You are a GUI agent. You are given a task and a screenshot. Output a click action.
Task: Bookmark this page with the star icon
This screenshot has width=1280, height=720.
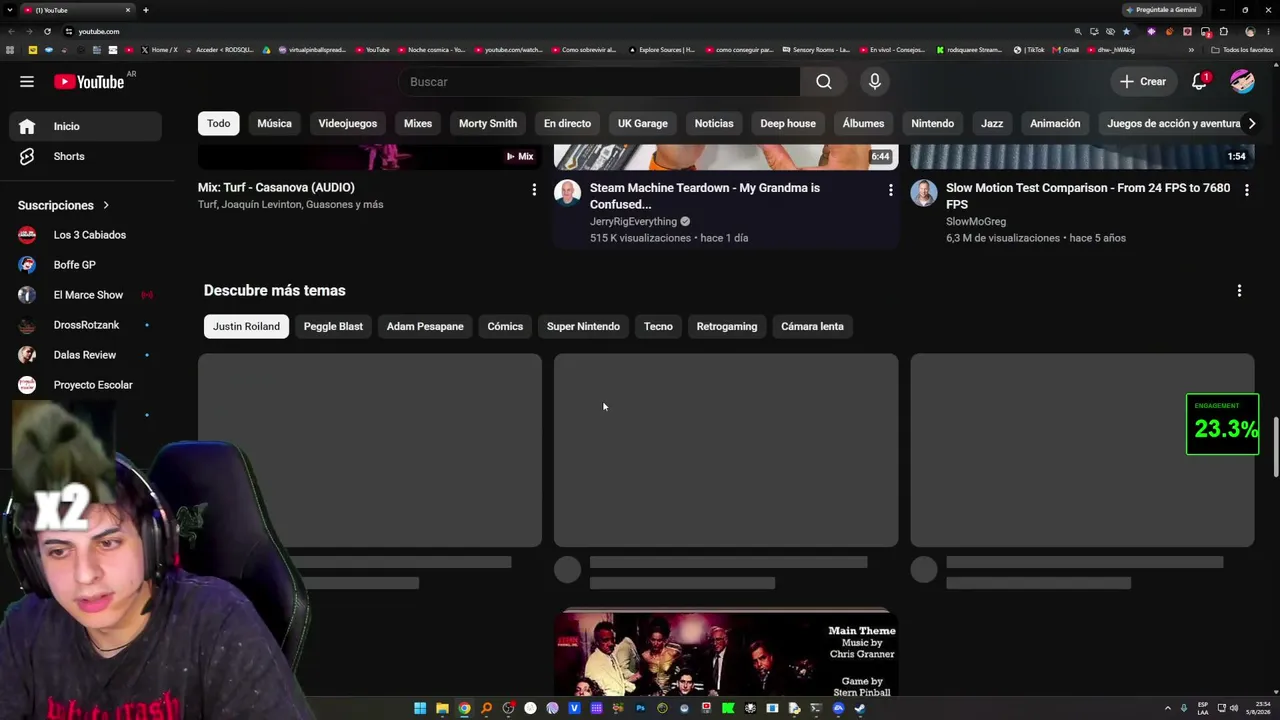click(1126, 31)
